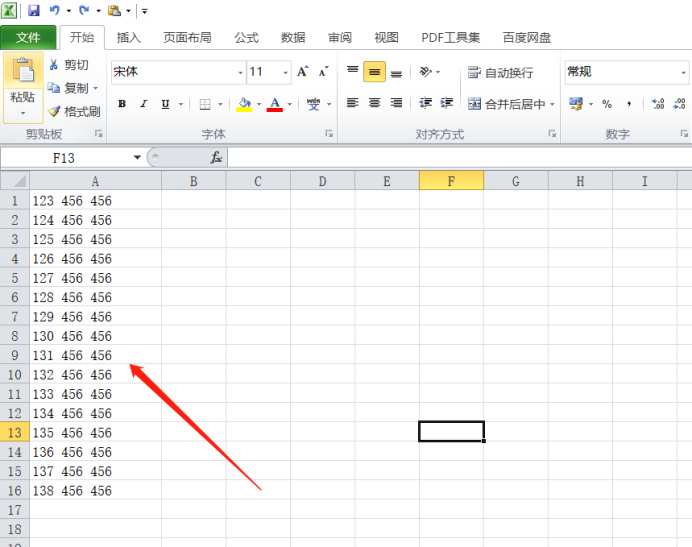The height and width of the screenshot is (547, 692).
Task: Click the Excel application logo icon
Action: click(9, 10)
